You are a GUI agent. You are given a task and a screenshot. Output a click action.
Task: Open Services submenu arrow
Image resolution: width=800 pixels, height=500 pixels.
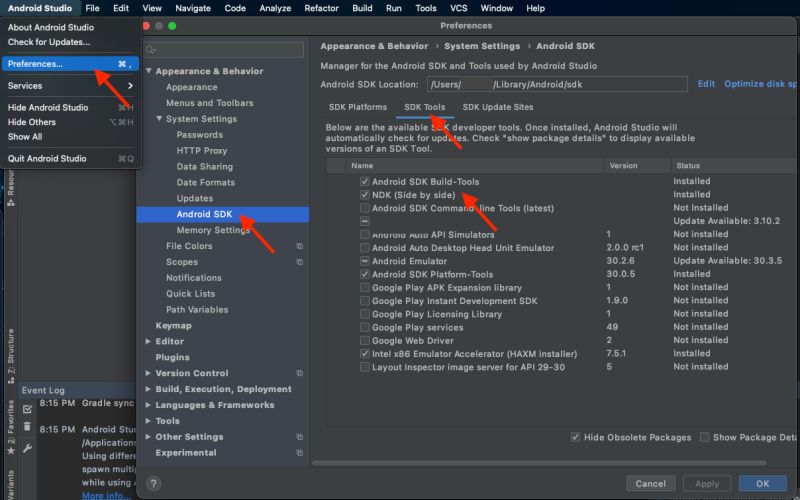coord(131,86)
